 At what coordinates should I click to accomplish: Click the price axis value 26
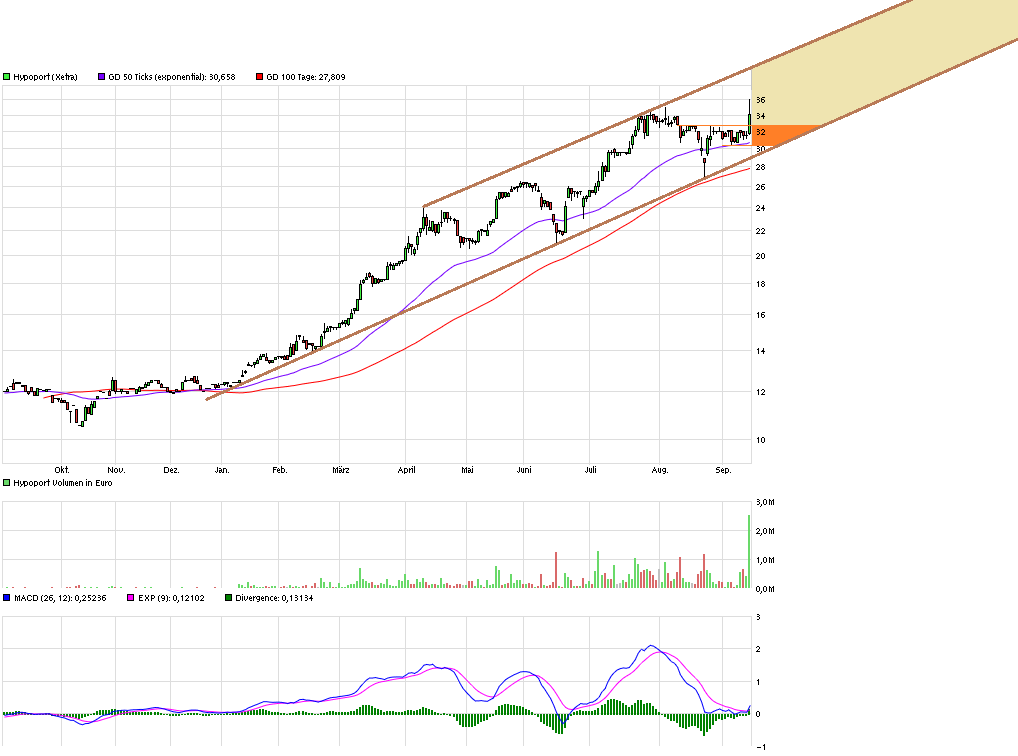760,187
